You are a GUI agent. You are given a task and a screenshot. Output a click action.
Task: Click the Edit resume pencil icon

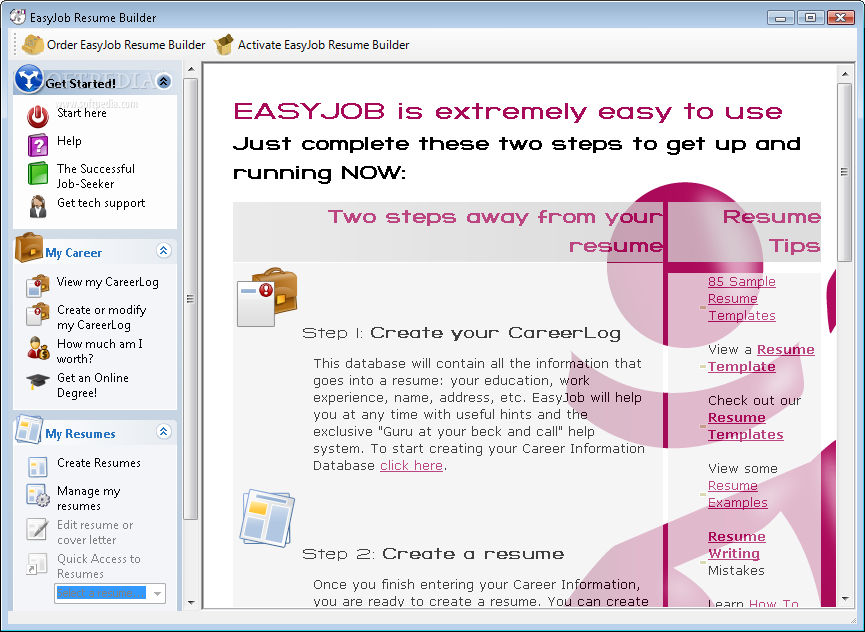coord(38,529)
